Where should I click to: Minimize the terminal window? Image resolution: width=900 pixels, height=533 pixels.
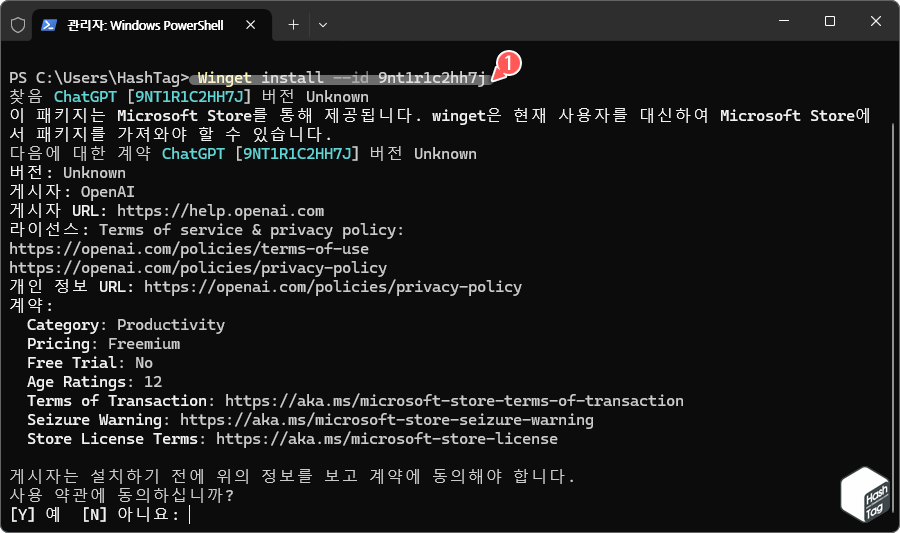783,21
